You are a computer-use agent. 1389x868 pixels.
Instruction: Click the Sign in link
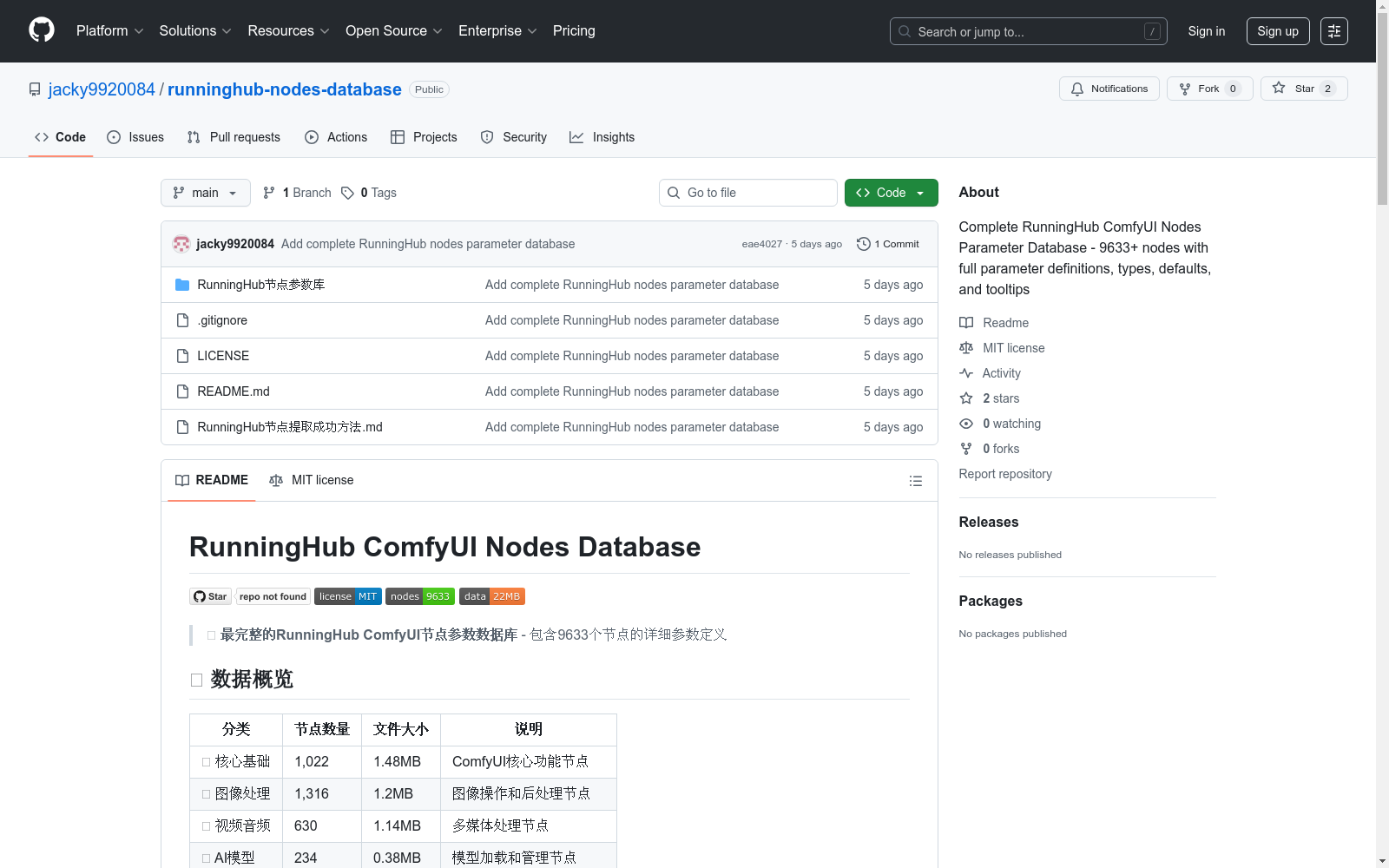click(x=1207, y=31)
